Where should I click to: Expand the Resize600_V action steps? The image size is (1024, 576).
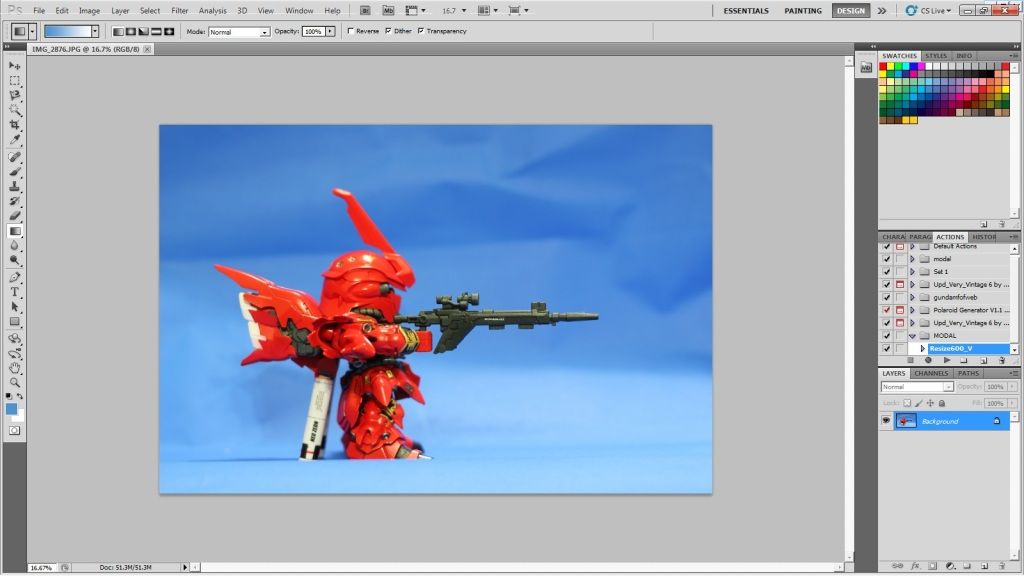point(923,349)
